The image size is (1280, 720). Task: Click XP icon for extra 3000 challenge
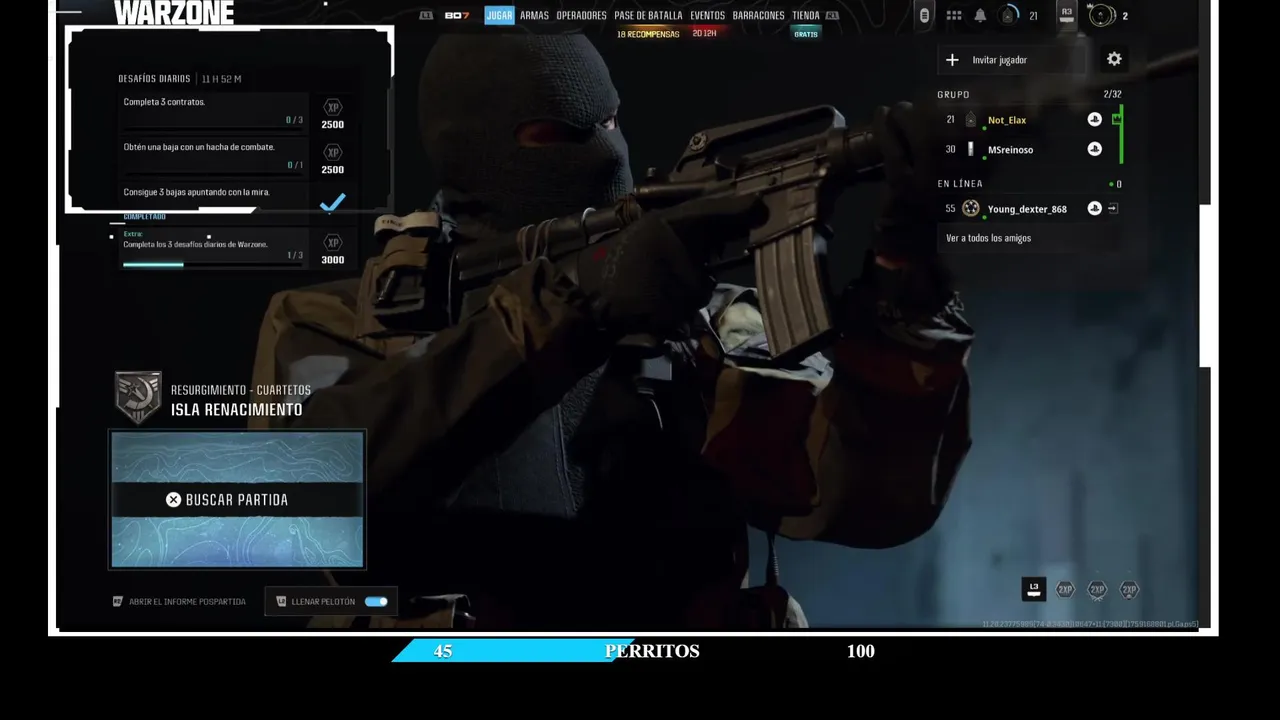point(333,242)
